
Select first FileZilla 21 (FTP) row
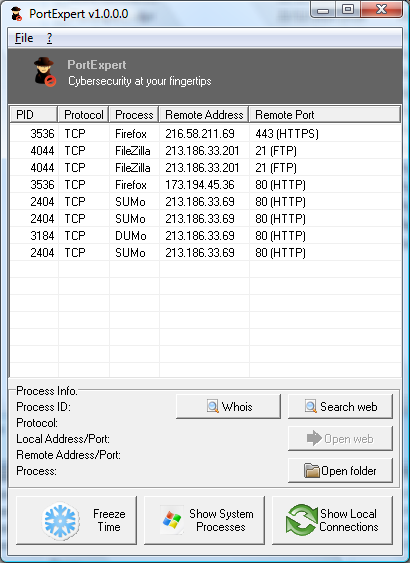(x=205, y=151)
